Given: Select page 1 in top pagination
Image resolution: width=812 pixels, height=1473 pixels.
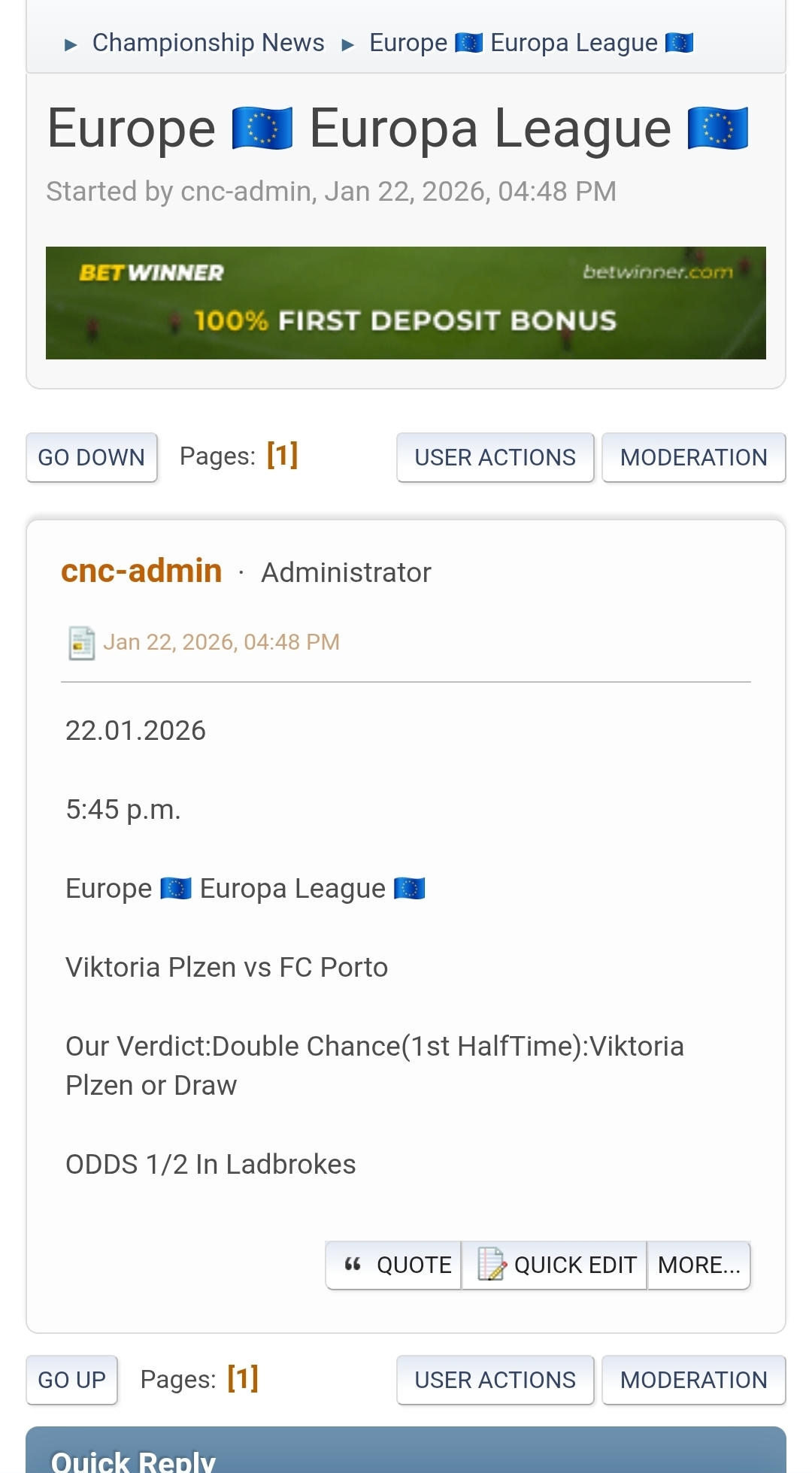Looking at the screenshot, I should point(283,455).
